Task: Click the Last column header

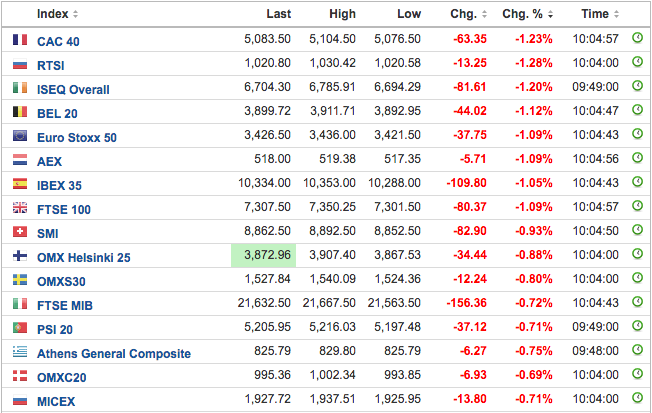Action: [x=279, y=14]
